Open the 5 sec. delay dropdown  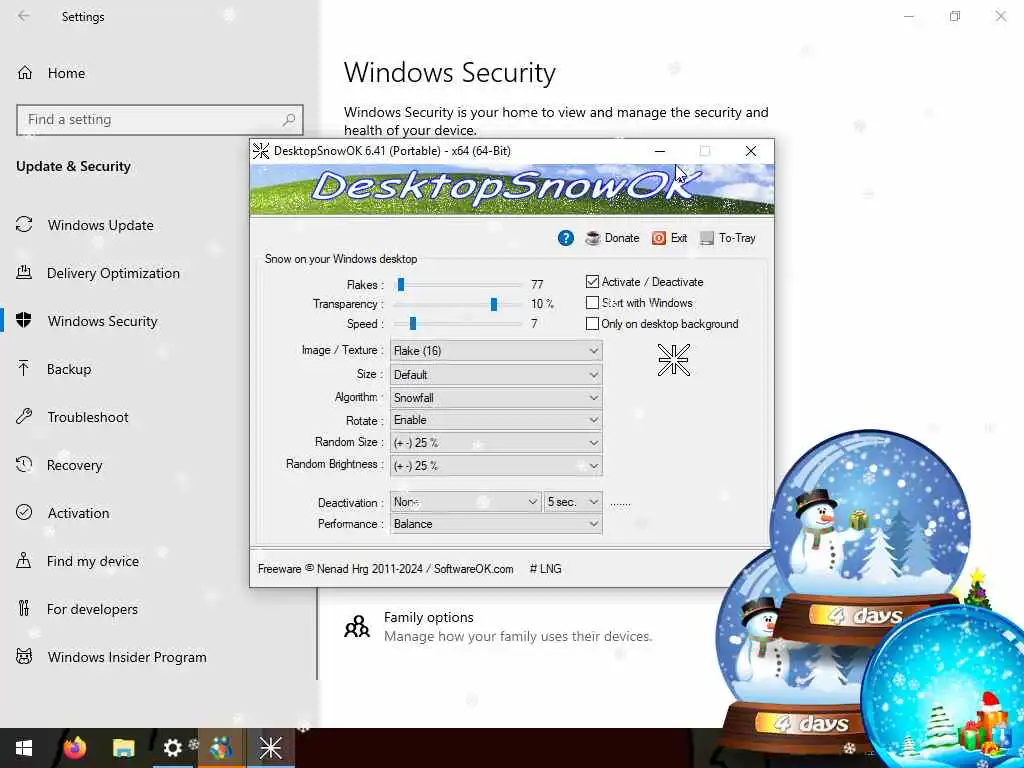[x=573, y=502]
